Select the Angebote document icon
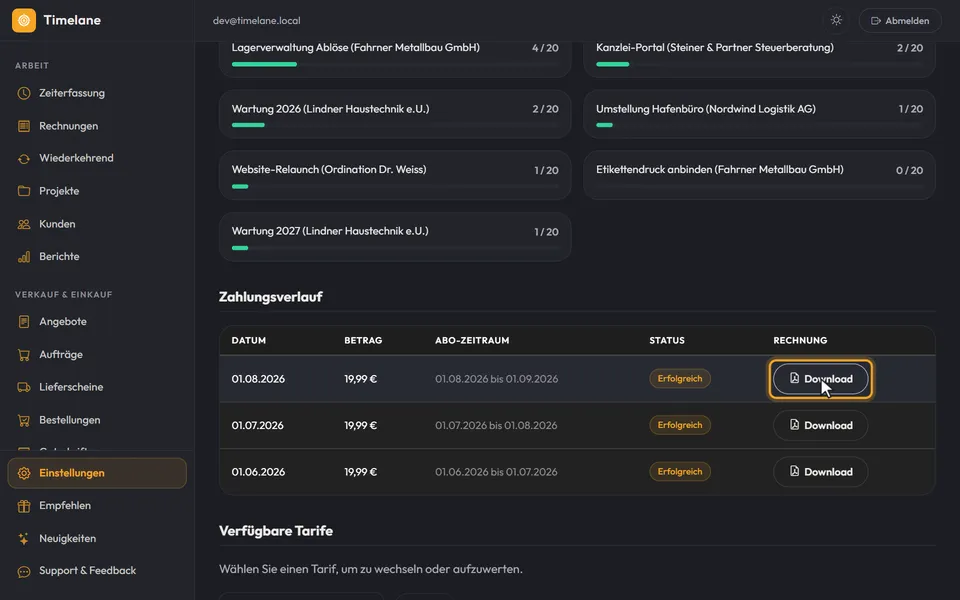The width and height of the screenshot is (960, 600). click(24, 321)
